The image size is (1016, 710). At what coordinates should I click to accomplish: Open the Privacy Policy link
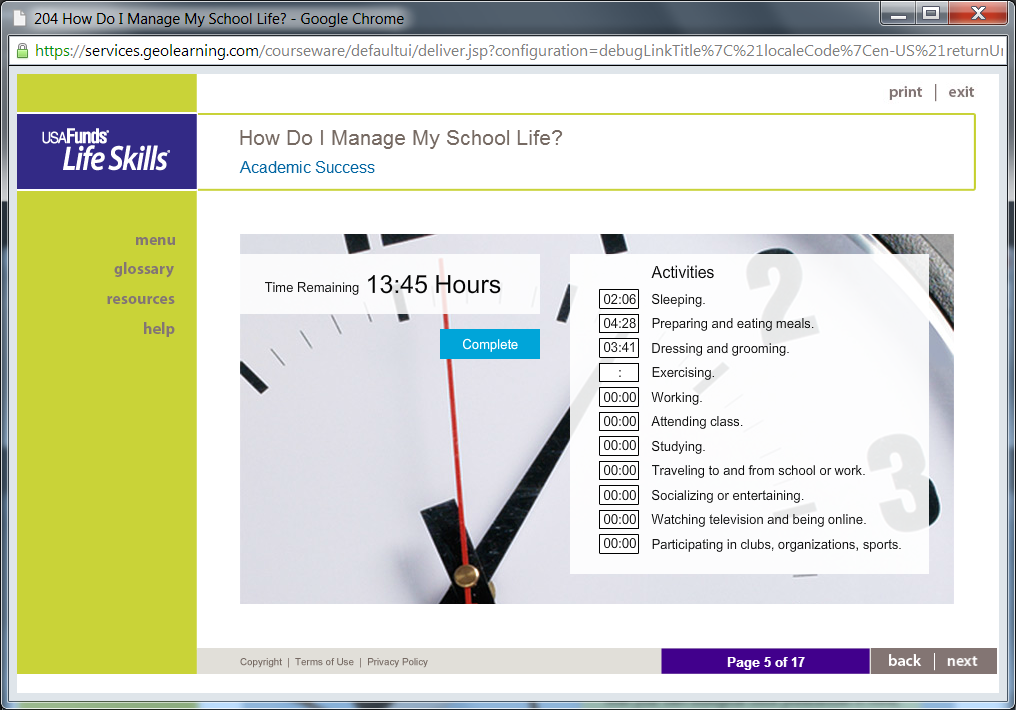click(397, 661)
